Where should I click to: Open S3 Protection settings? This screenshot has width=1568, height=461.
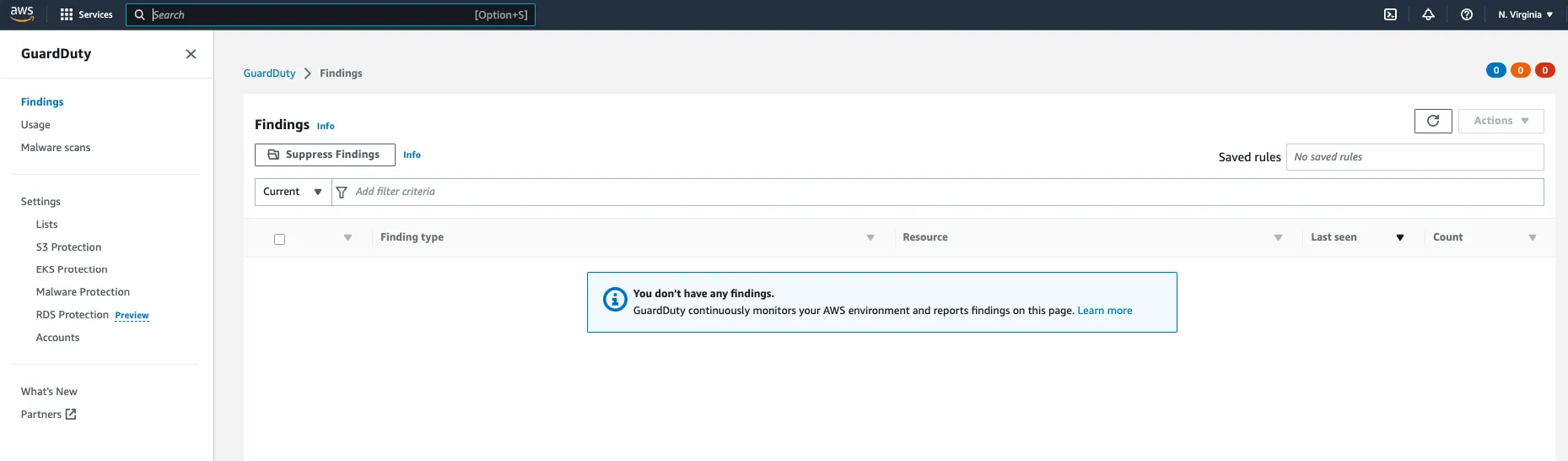[x=68, y=247]
